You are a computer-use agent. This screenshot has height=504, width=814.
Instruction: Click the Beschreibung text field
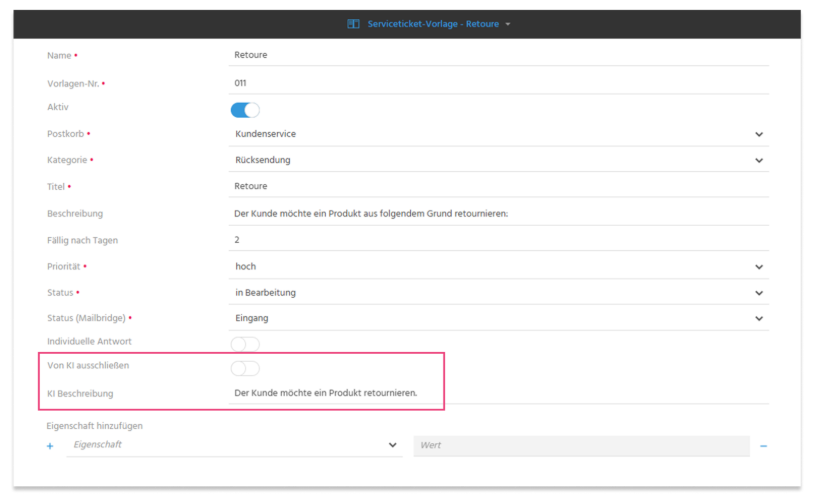(x=499, y=214)
